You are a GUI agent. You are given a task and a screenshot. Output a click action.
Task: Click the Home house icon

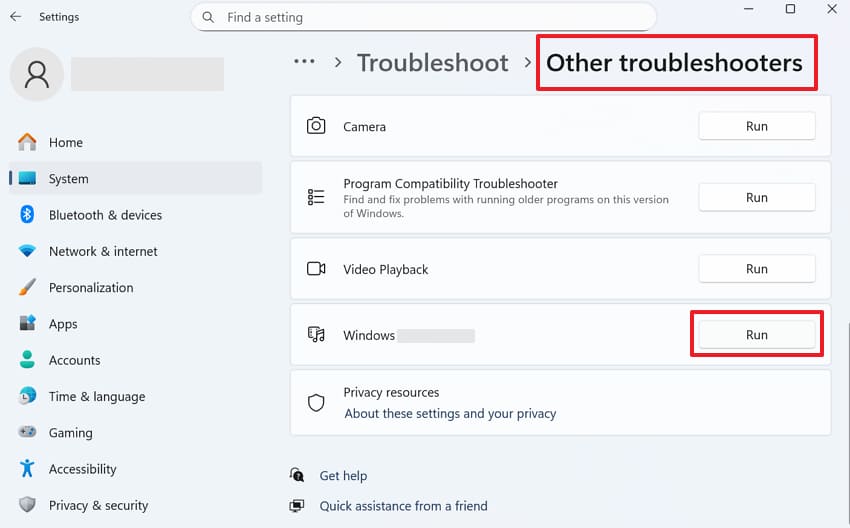[x=27, y=142]
